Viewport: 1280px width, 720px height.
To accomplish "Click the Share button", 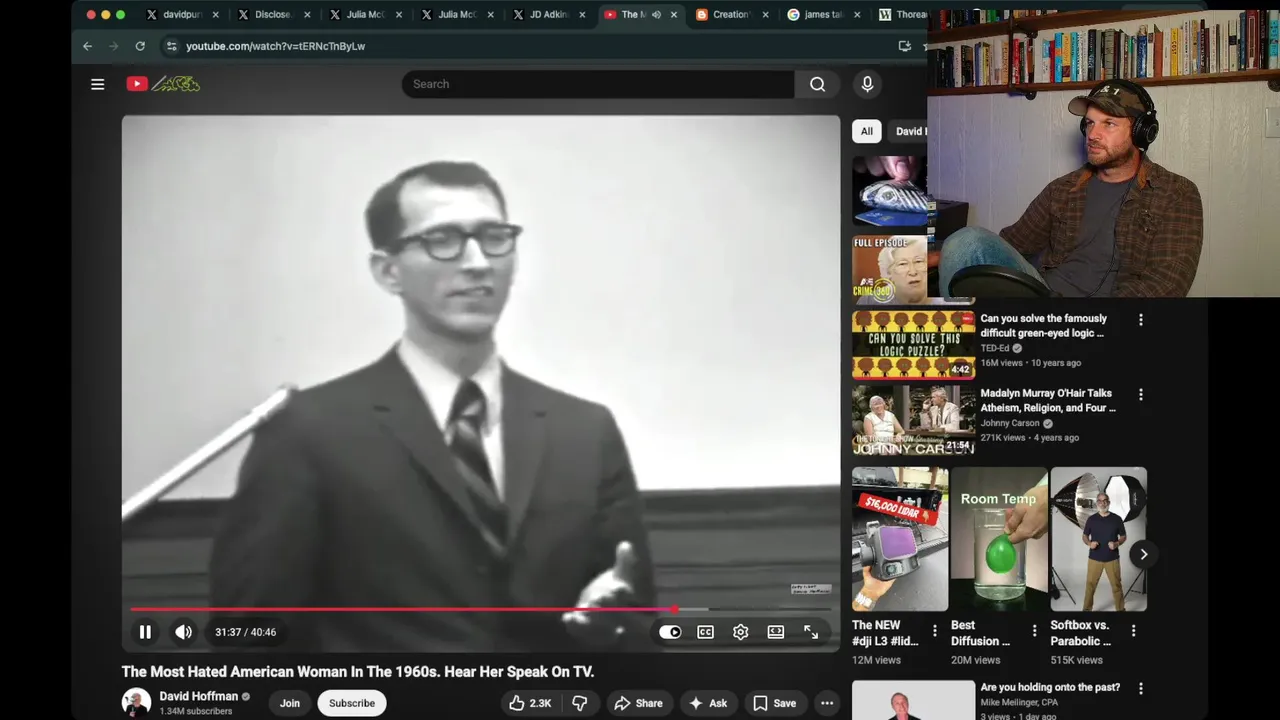I will coord(638,703).
